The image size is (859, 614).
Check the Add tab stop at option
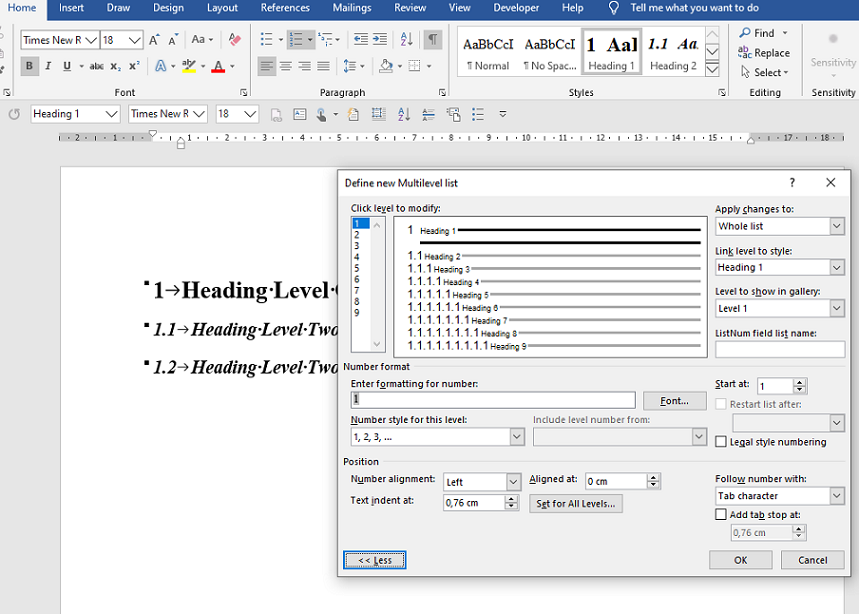click(x=721, y=514)
